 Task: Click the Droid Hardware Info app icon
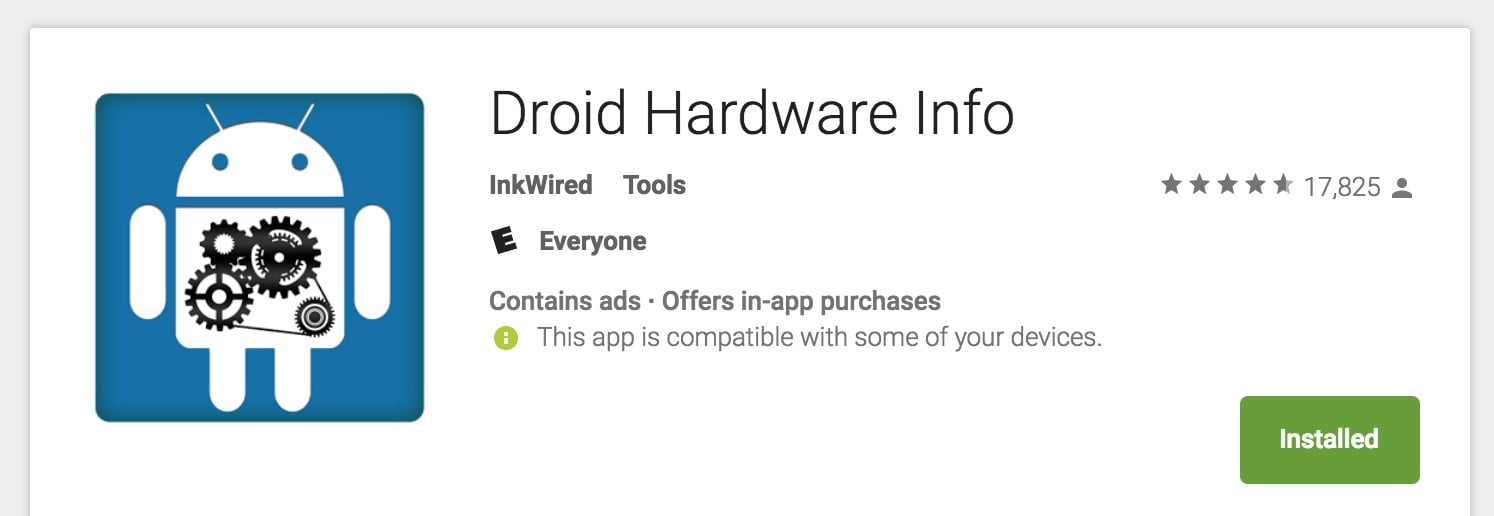tap(259, 257)
